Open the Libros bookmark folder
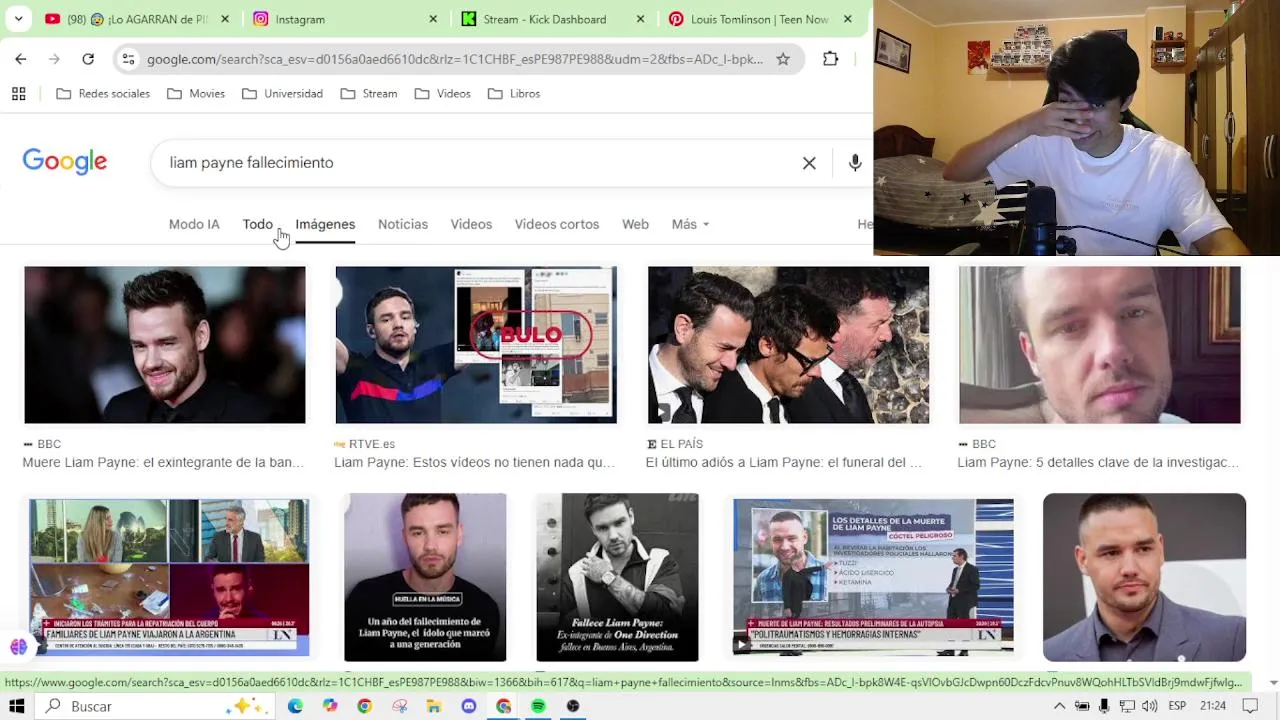The image size is (1280, 720). tap(514, 94)
